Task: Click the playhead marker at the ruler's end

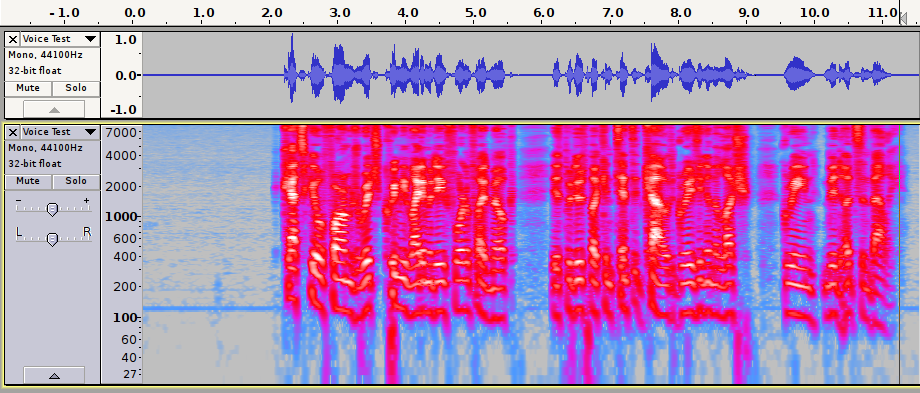Action: [902, 18]
